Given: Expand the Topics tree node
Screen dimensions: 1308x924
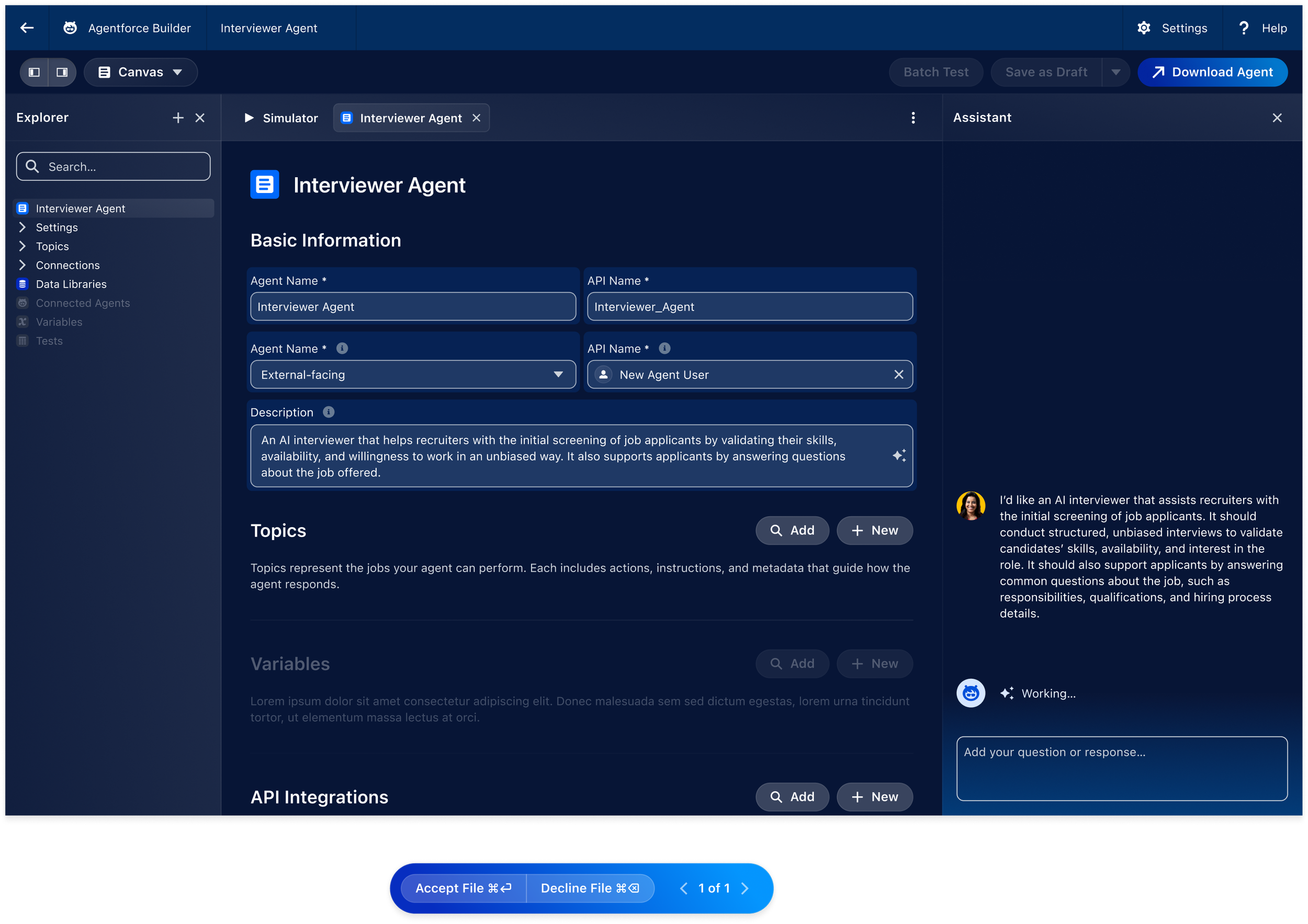Looking at the screenshot, I should point(22,246).
